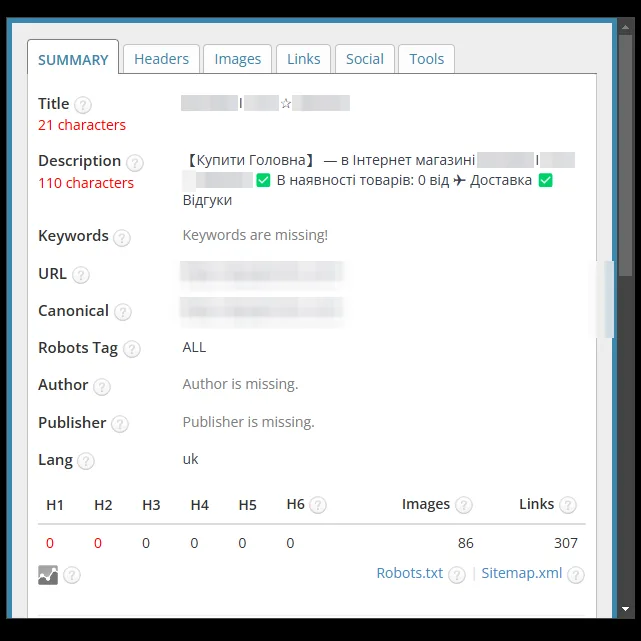Click the red H2 count 0
This screenshot has width=641, height=641.
pyautogui.click(x=98, y=543)
